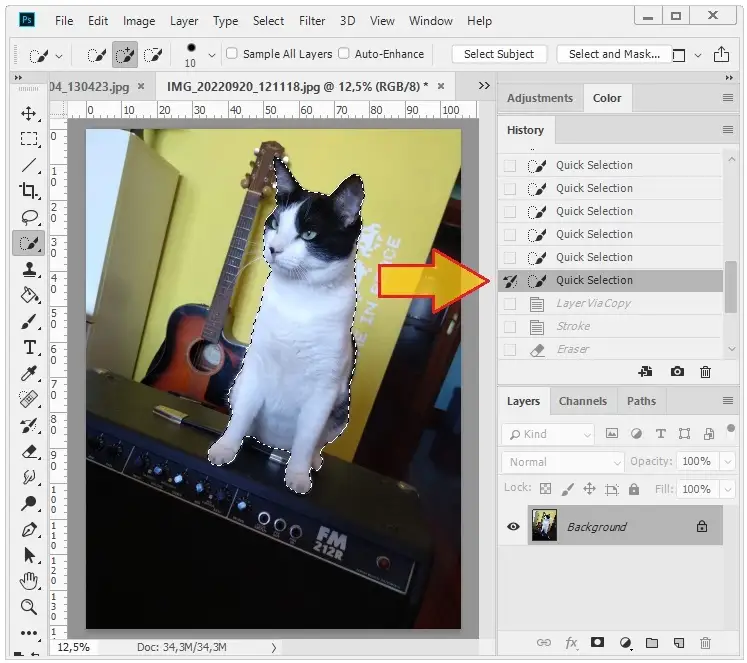Toggle lock all padlock icon
The image size is (747, 663).
[634, 489]
